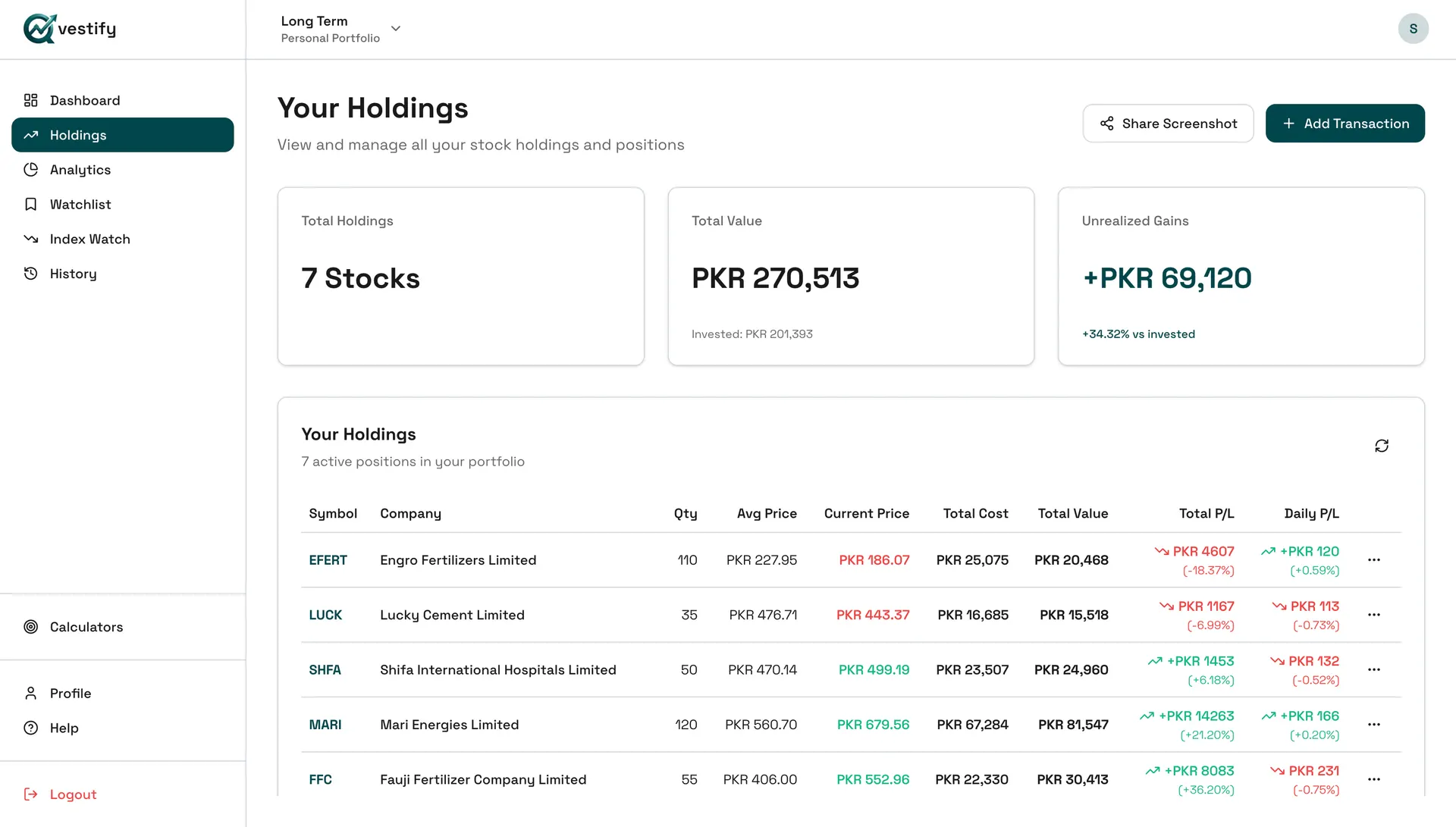Click the PKR 679.56 current price
This screenshot has height=827, width=1456.
pos(873,725)
